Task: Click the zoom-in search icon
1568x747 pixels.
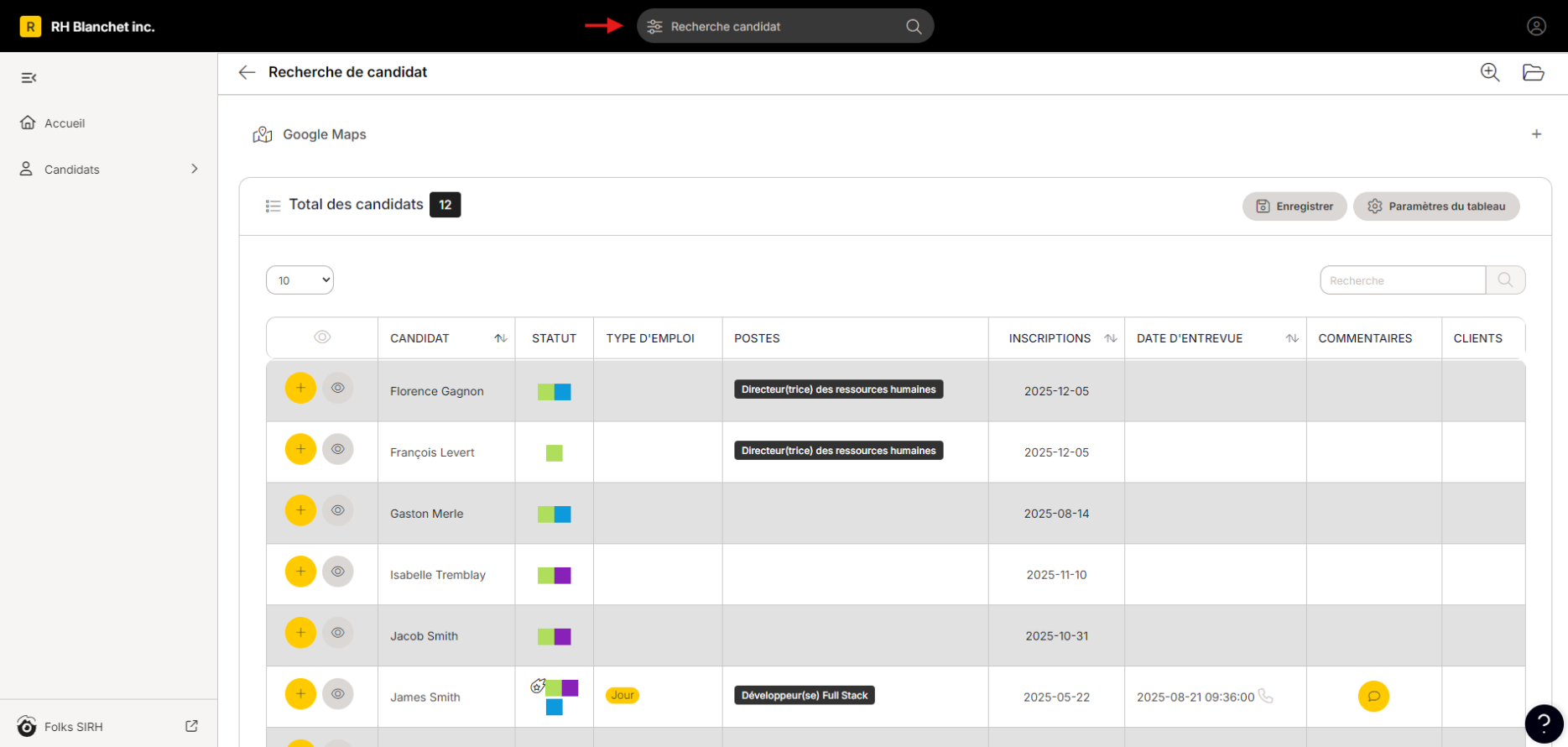Action: point(1490,72)
